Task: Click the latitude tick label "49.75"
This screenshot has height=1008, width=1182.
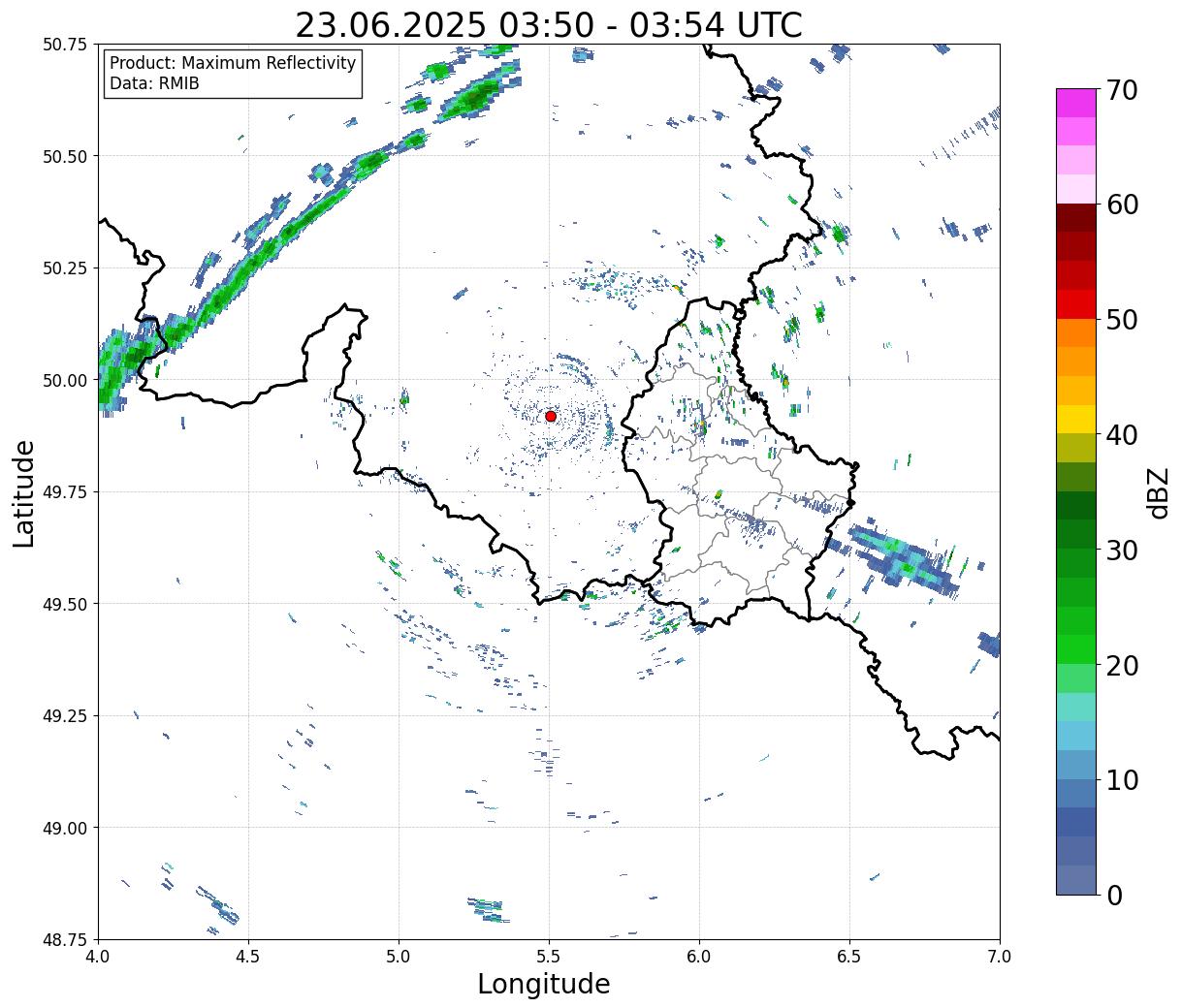Action: (x=66, y=491)
